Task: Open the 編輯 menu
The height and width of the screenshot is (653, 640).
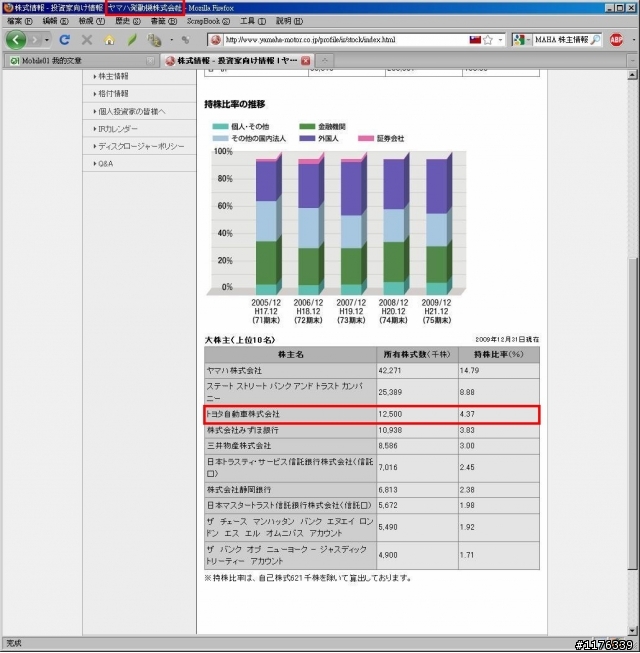Action: 55,21
